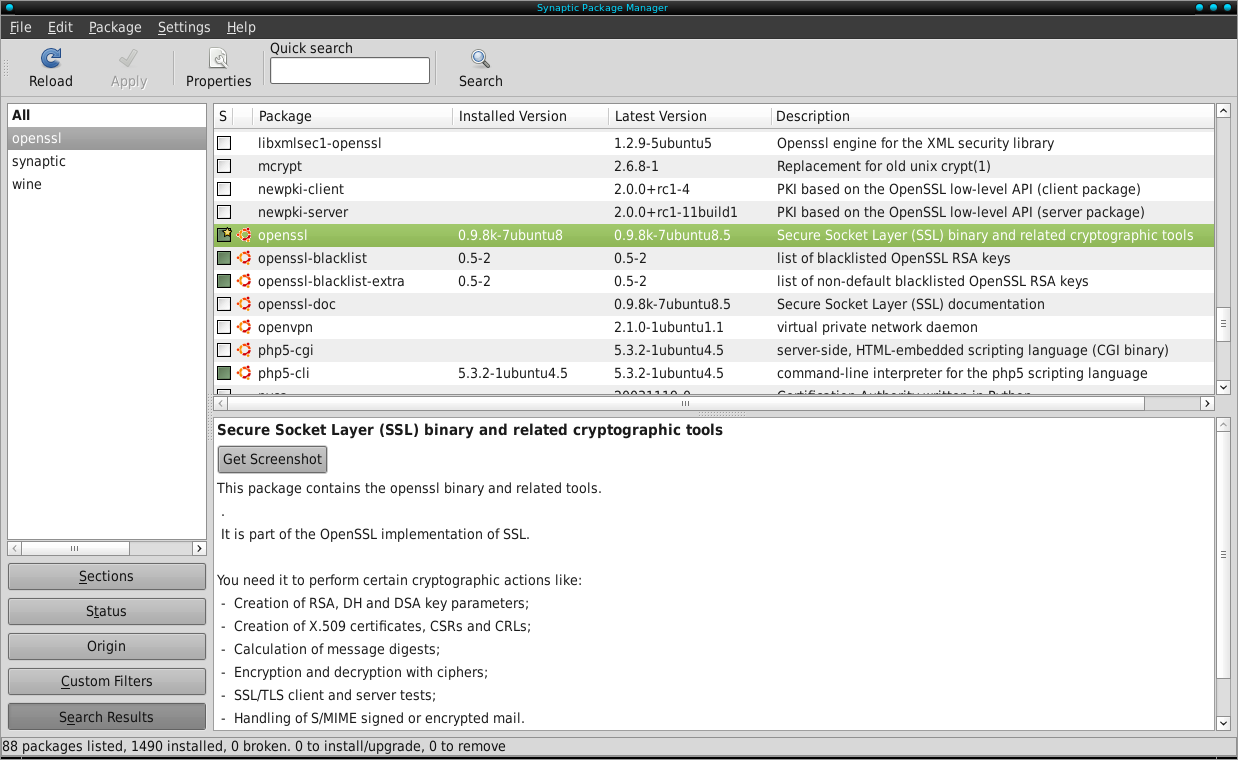Click the mcrypt package name

point(280,166)
